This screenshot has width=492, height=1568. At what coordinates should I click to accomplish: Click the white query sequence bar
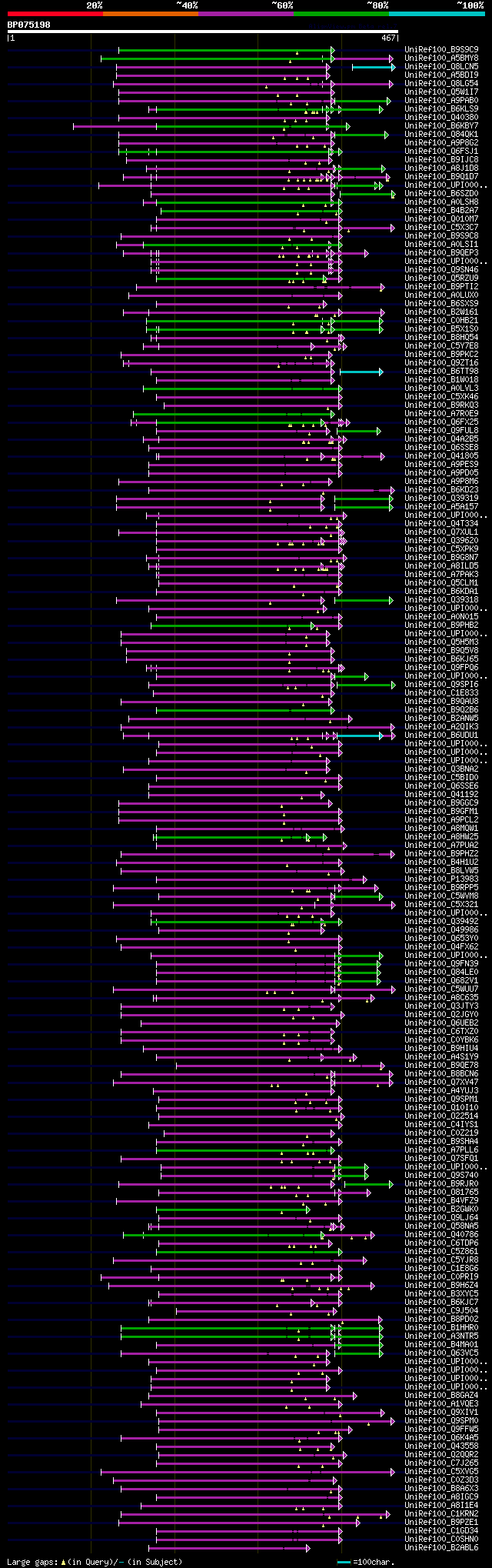click(x=203, y=32)
